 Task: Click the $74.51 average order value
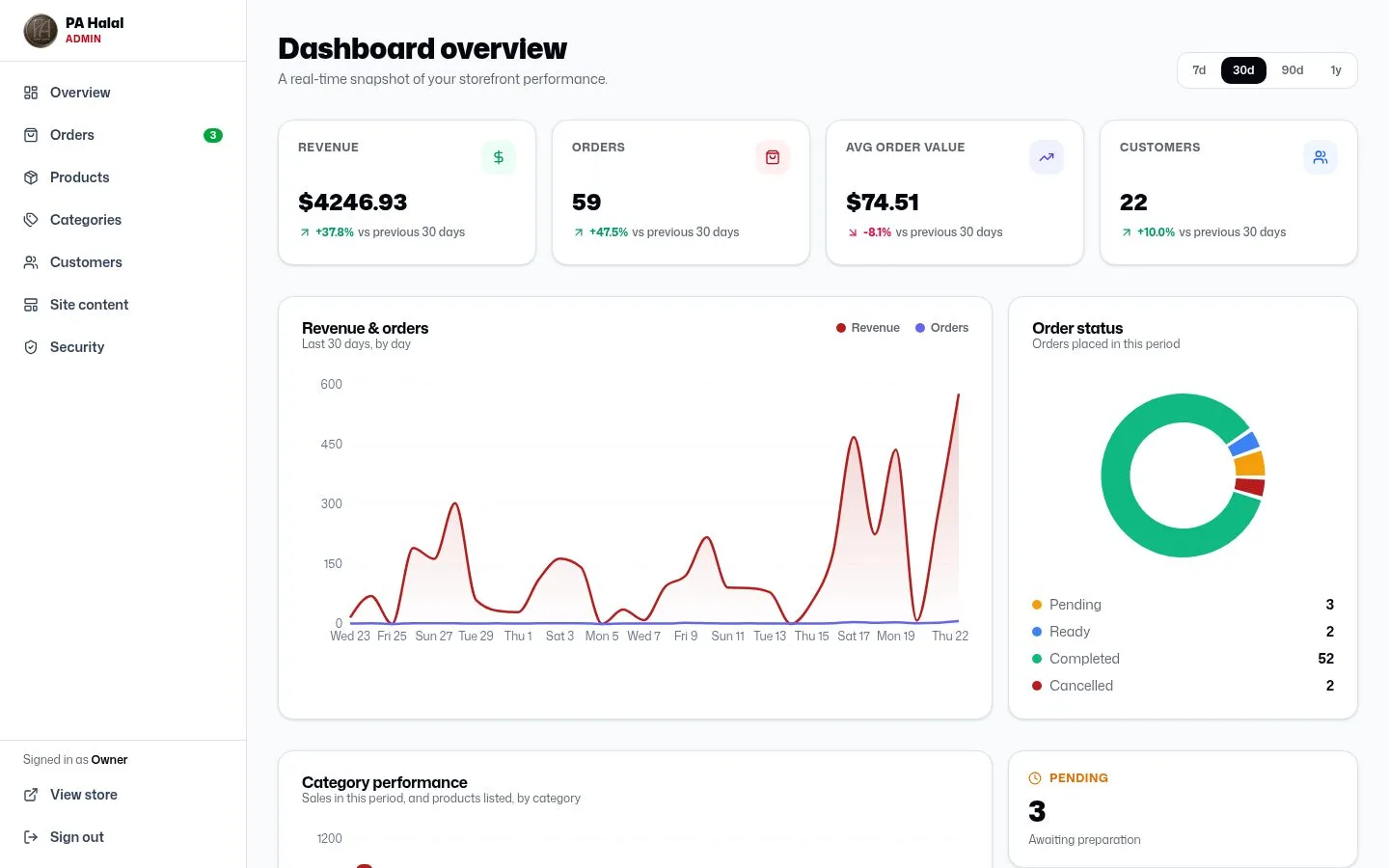[x=883, y=203]
